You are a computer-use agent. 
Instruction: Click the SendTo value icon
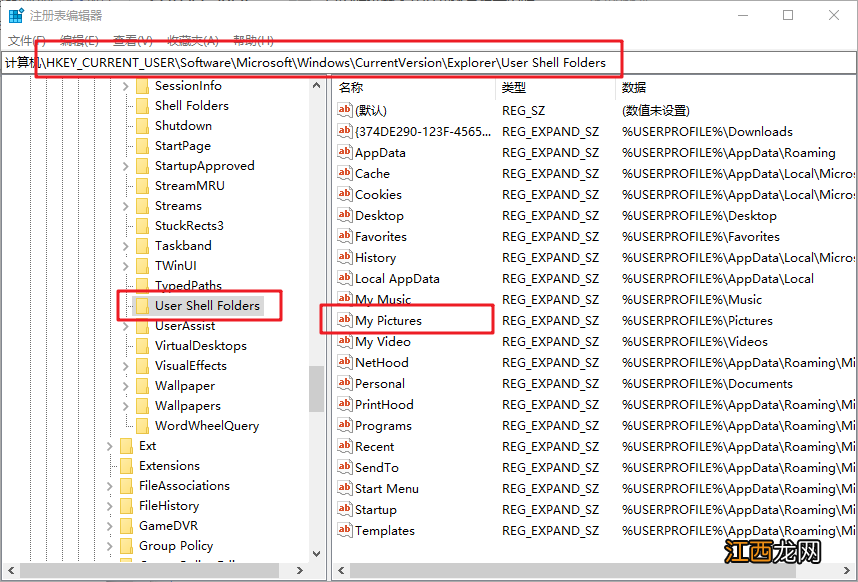pos(344,467)
